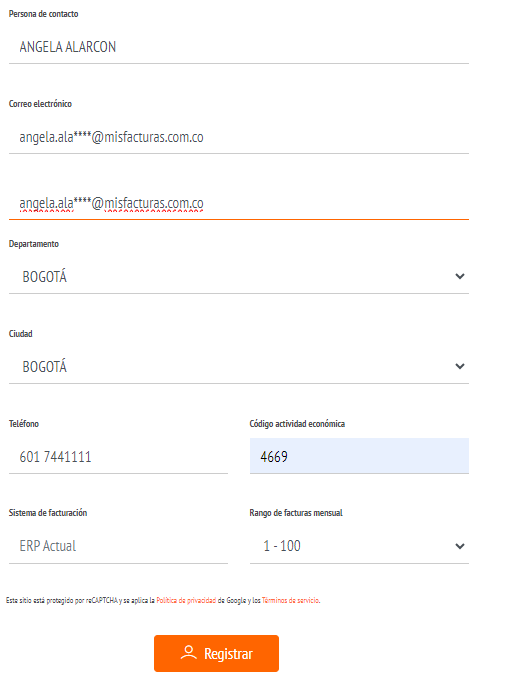Open the monthly invoice range dropdown showing 1 - 100
519x686 pixels.
pyautogui.click(x=359, y=546)
